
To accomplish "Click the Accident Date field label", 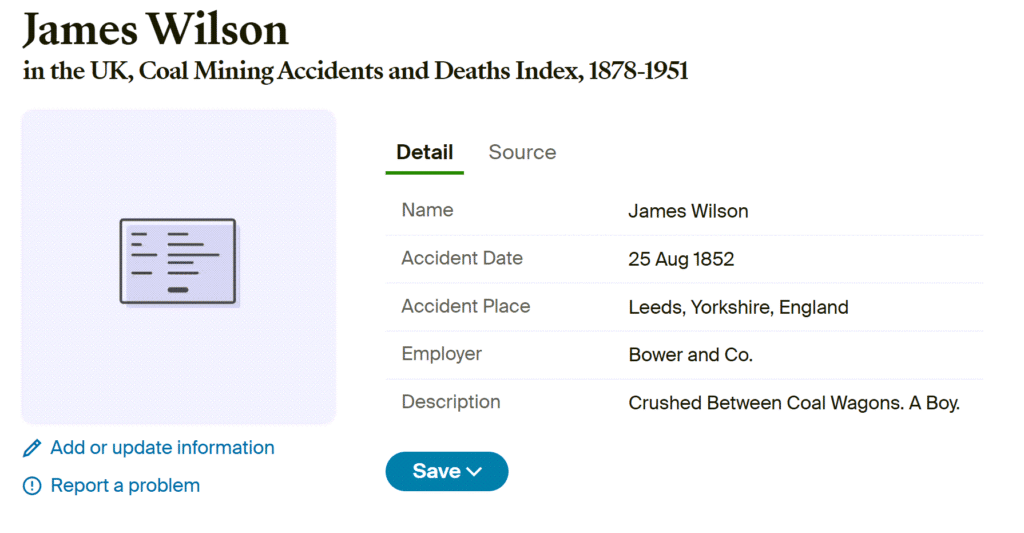I will [461, 258].
